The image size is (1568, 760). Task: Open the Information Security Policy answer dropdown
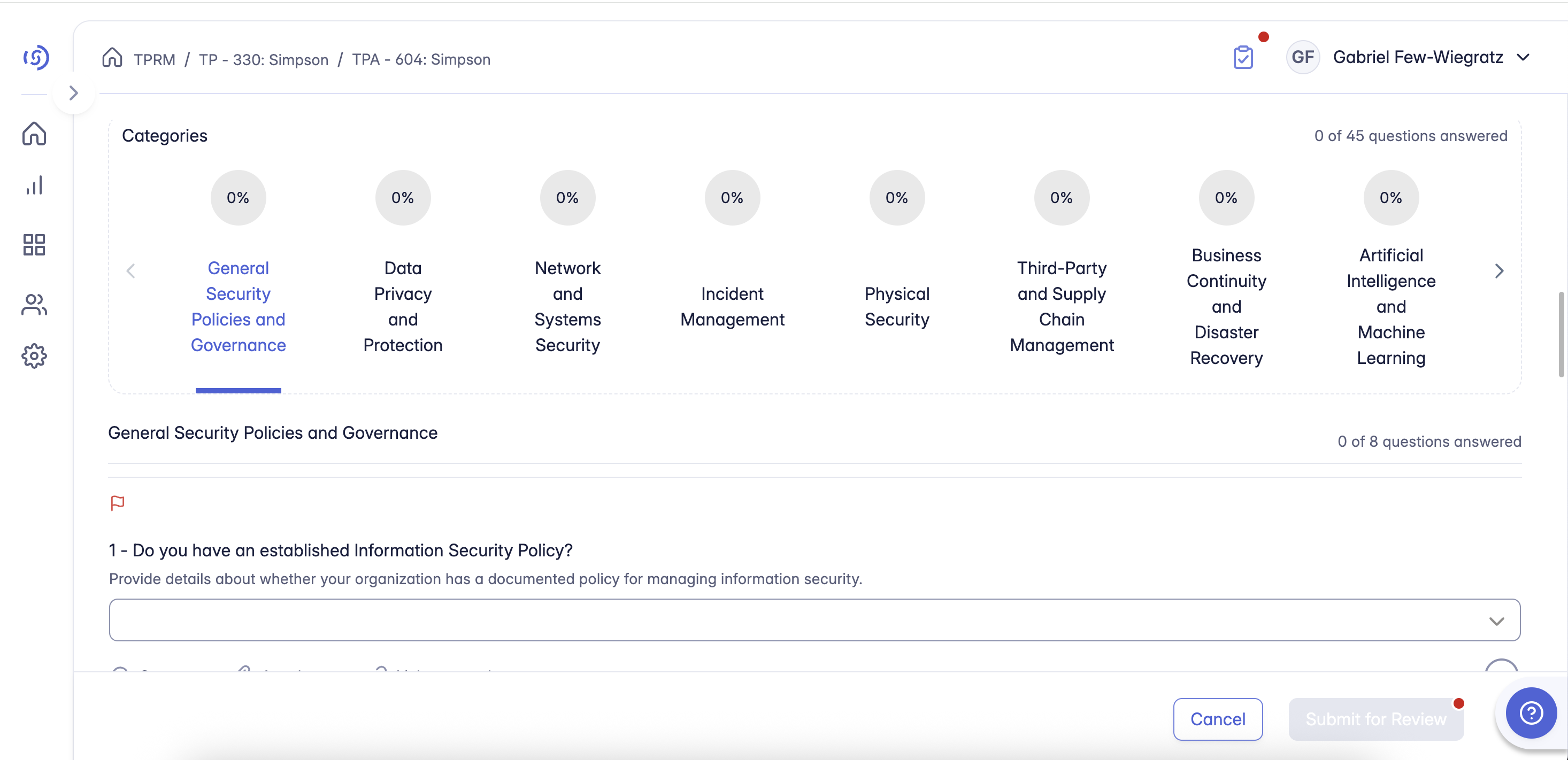coord(814,620)
